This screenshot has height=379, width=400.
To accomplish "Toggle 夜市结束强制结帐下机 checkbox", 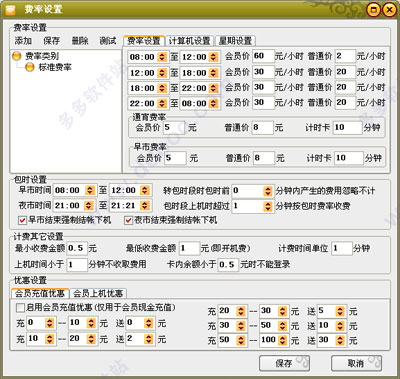I will (x=128, y=220).
